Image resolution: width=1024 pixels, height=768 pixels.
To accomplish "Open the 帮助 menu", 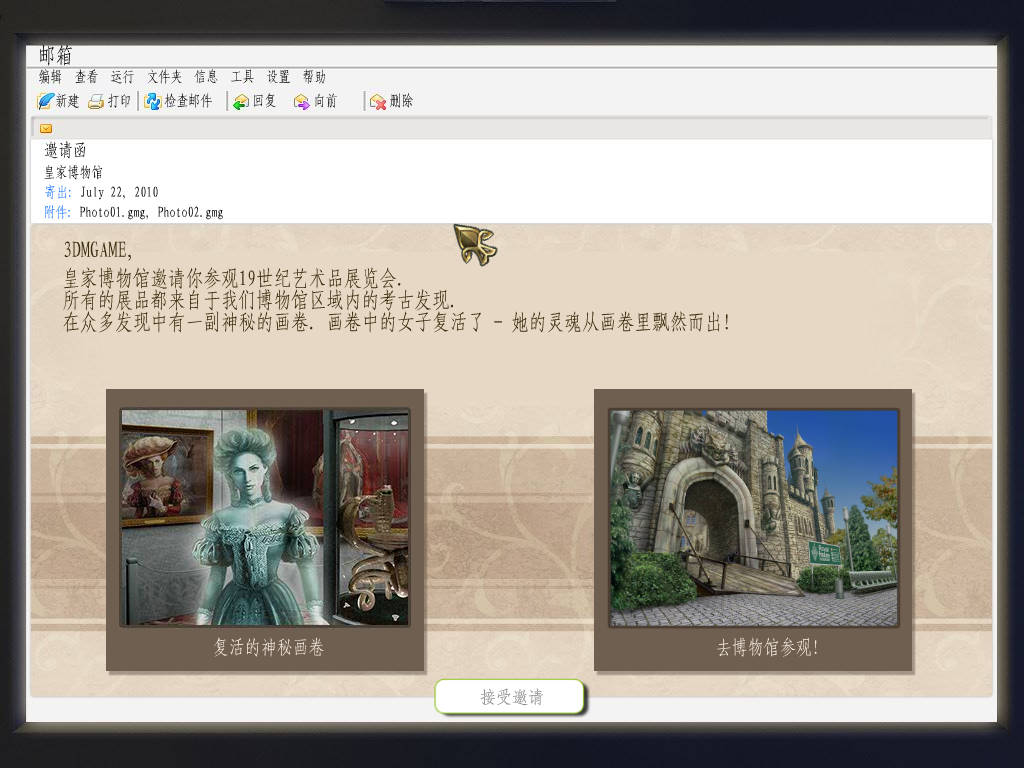I will (x=314, y=77).
